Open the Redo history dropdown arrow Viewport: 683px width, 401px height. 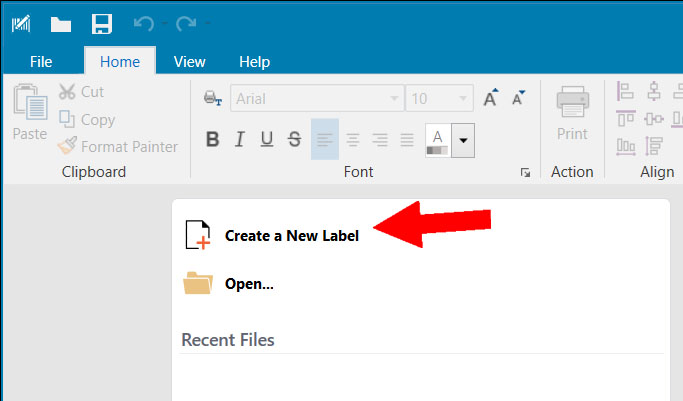[x=207, y=23]
